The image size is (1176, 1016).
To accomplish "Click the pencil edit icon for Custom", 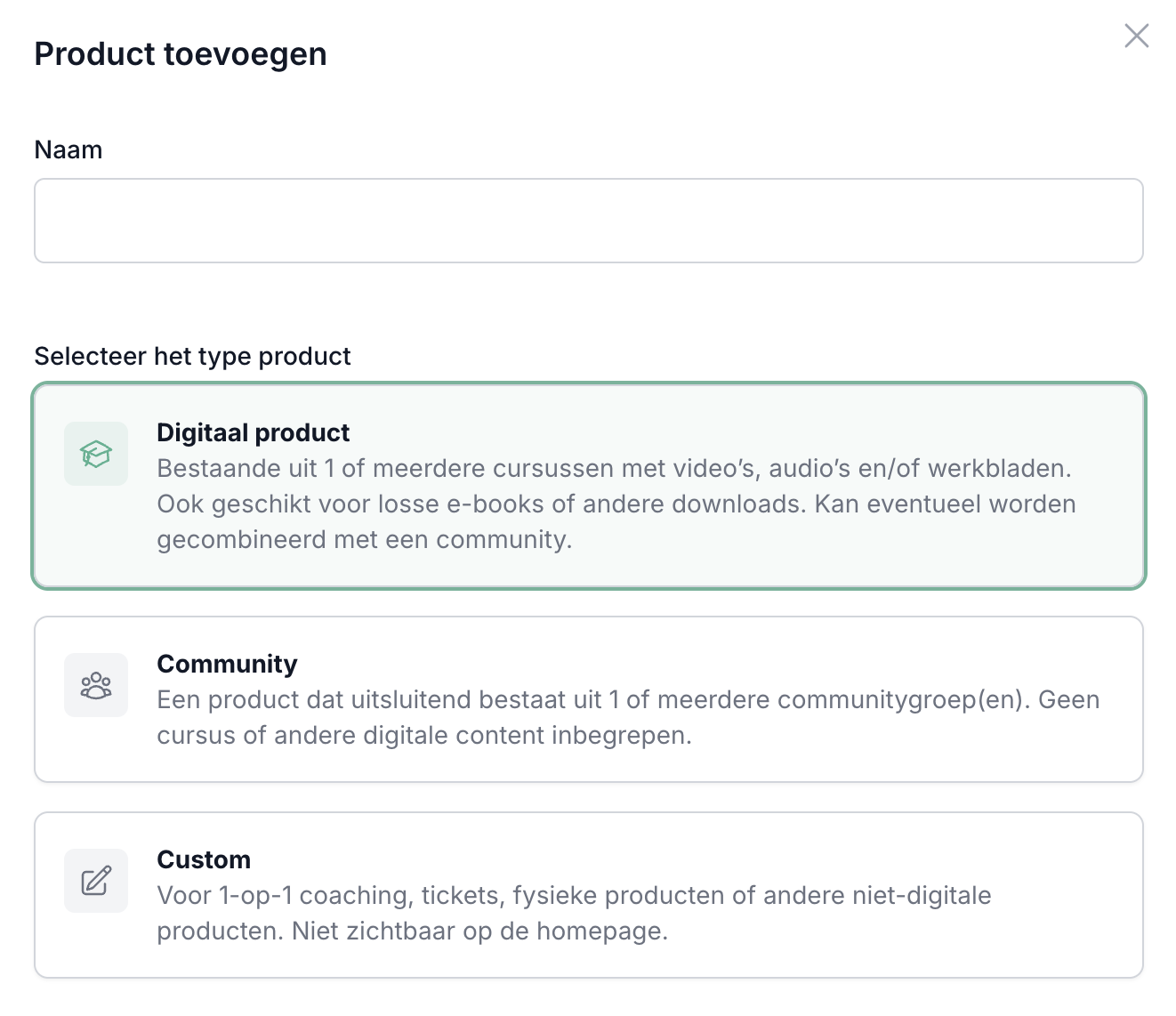I will [96, 881].
